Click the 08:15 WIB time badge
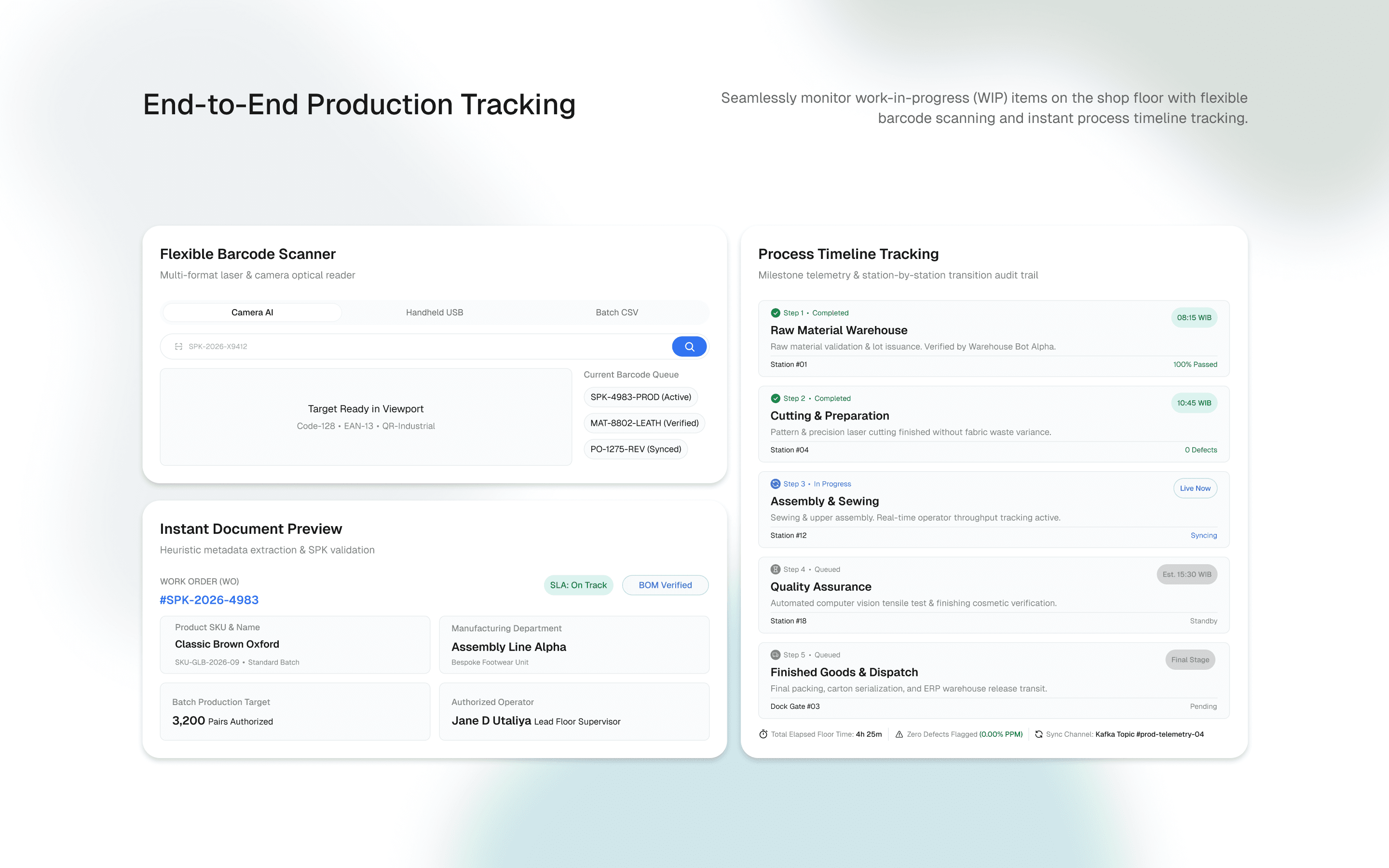Image resolution: width=1389 pixels, height=868 pixels. point(1194,317)
